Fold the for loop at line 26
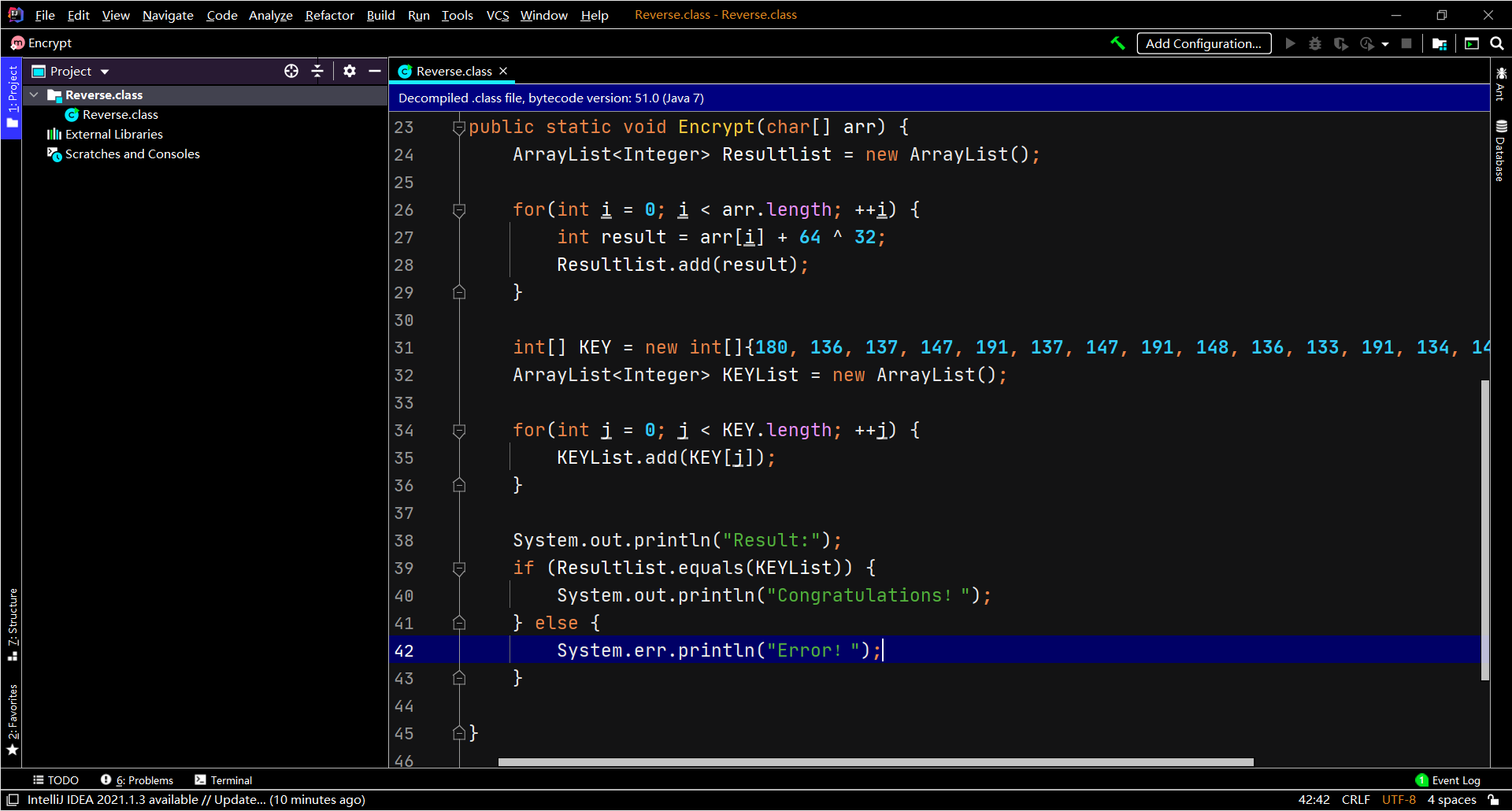1512x811 pixels. pos(459,209)
